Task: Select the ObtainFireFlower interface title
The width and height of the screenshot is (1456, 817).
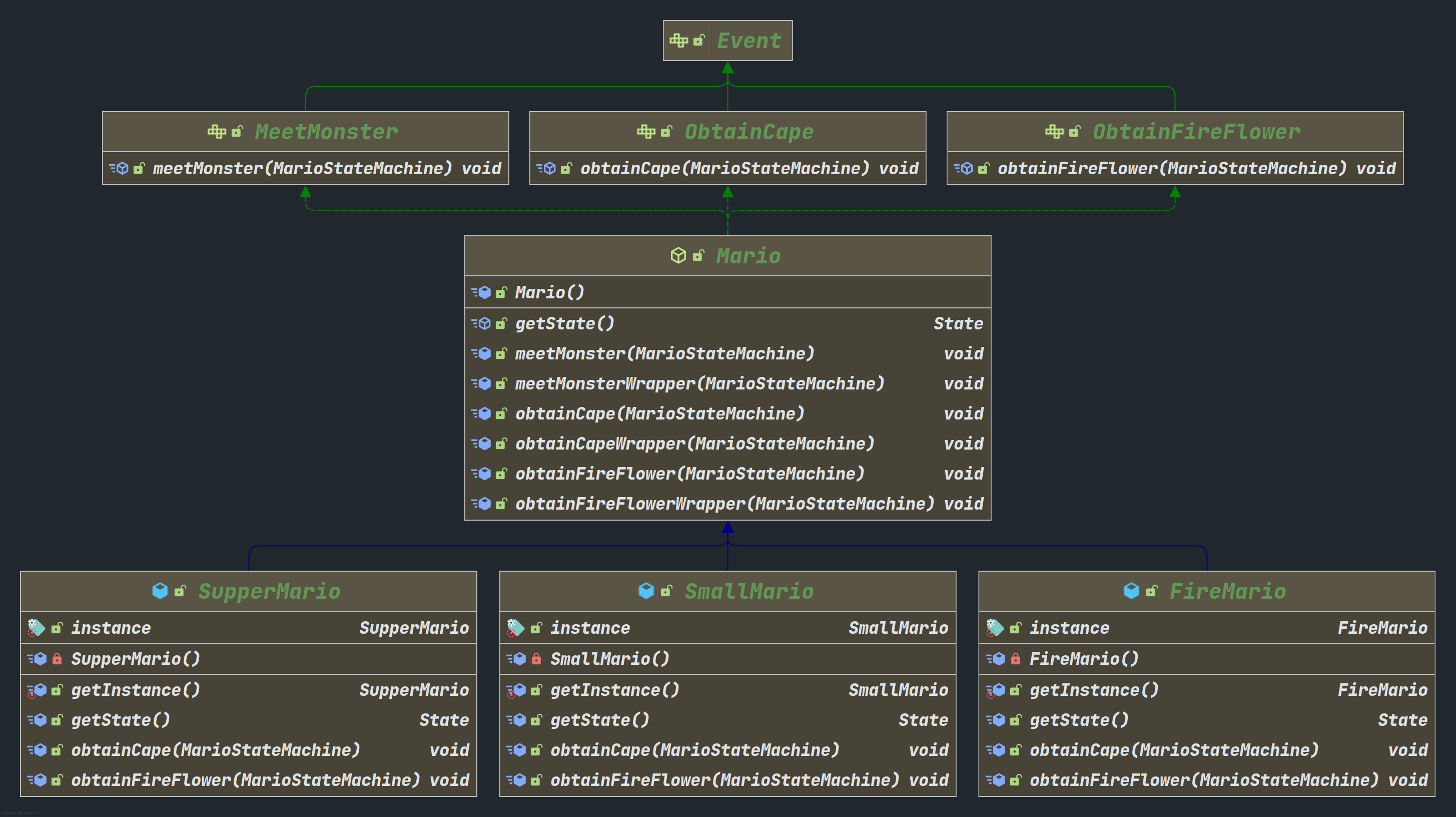Action: 1196,132
